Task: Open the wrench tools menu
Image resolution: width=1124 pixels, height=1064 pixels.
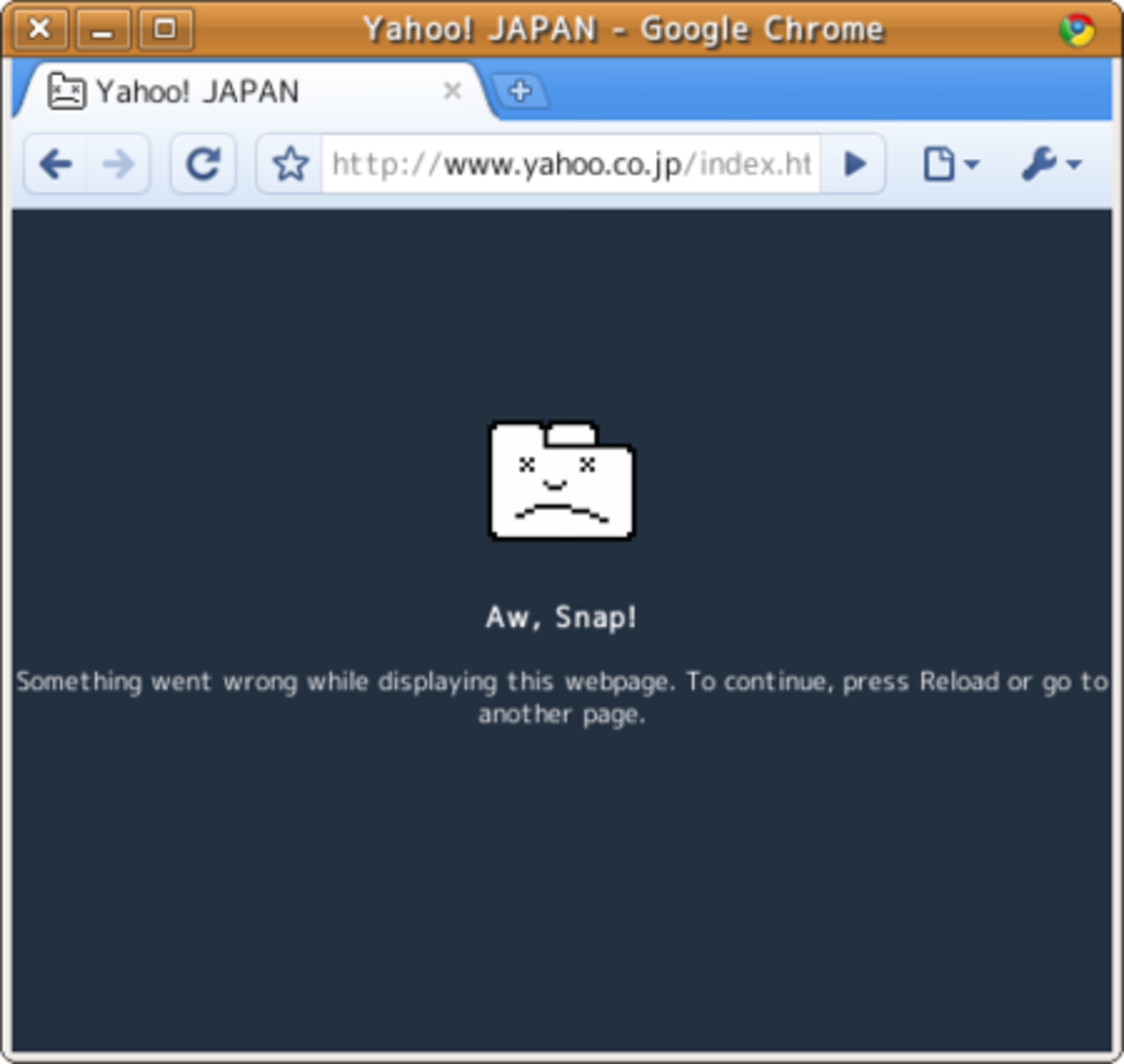Action: 1050,163
